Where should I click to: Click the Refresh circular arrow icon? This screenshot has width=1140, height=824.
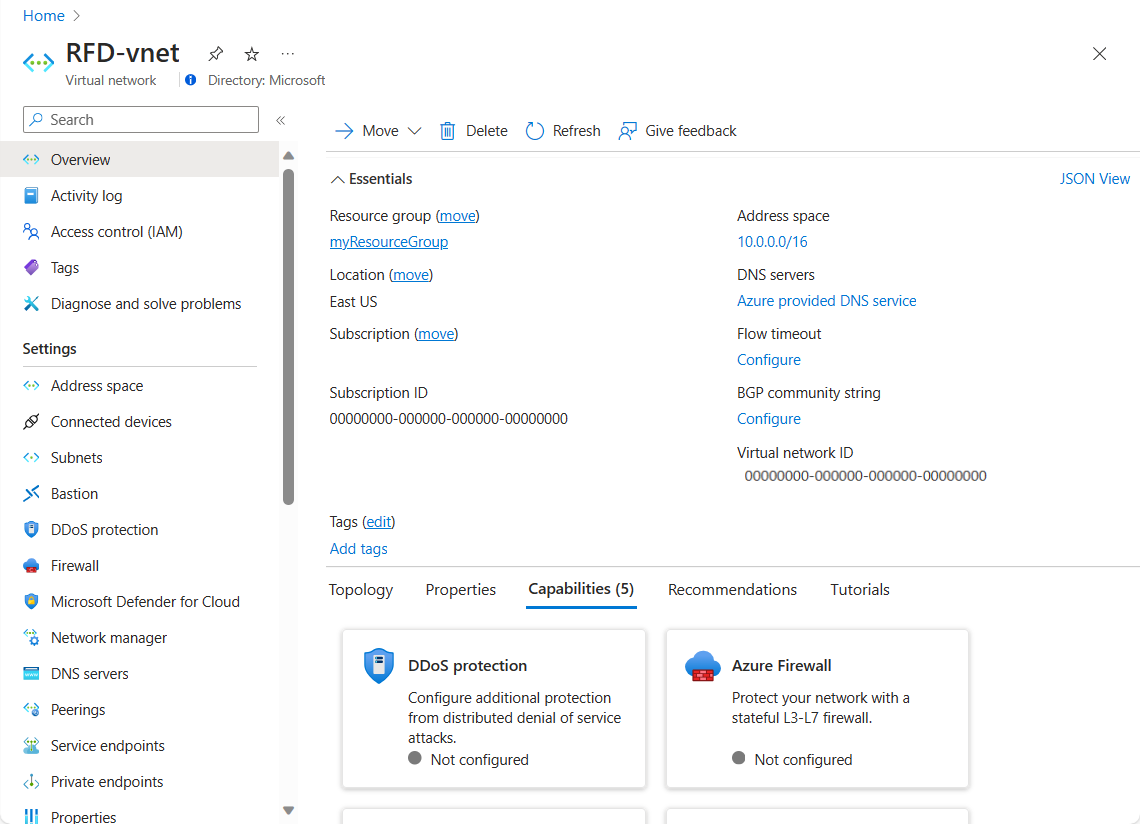[535, 131]
